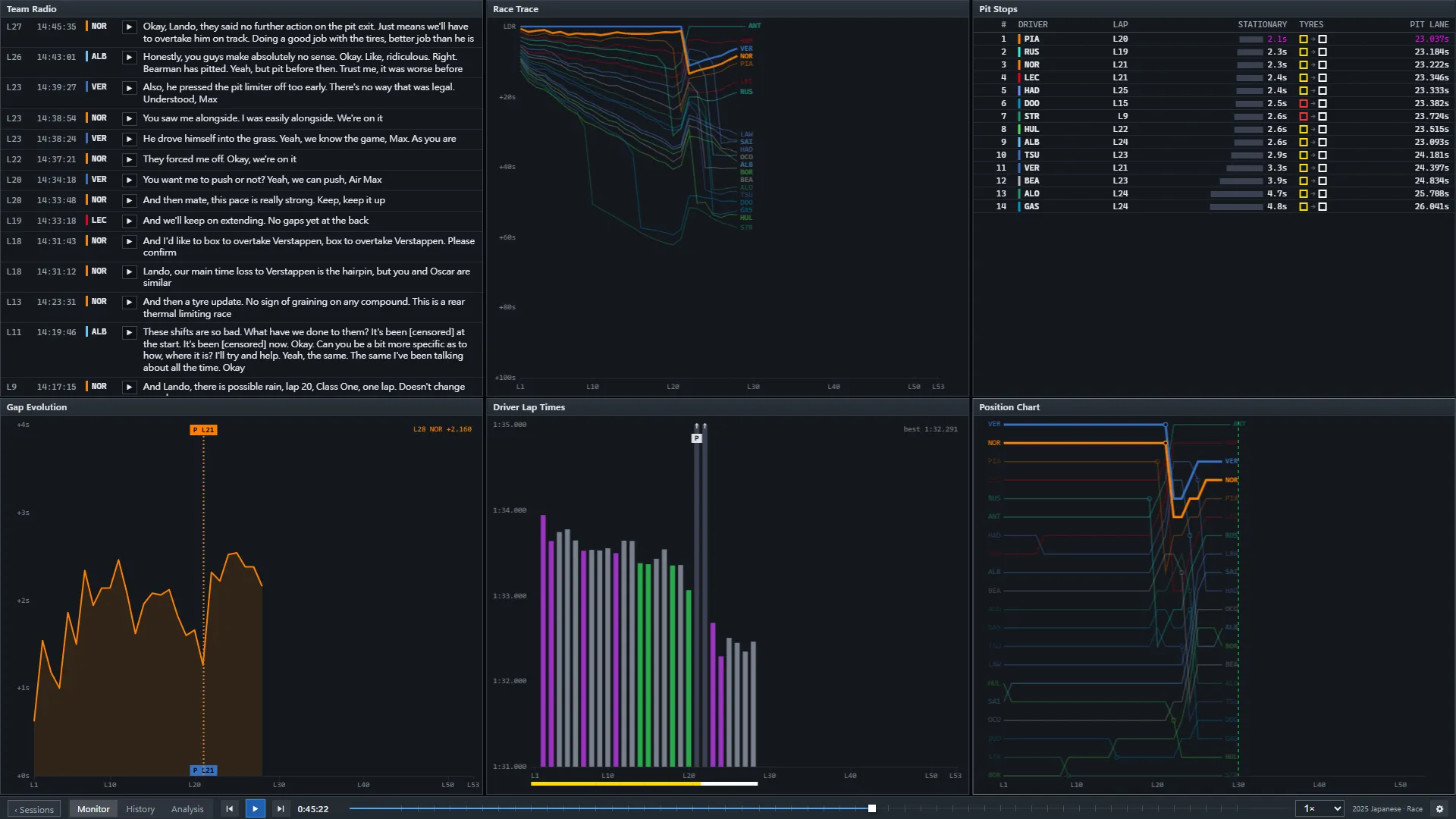Play the L26 ALB radio message
Screen dimensions: 1456x819
pyautogui.click(x=129, y=58)
